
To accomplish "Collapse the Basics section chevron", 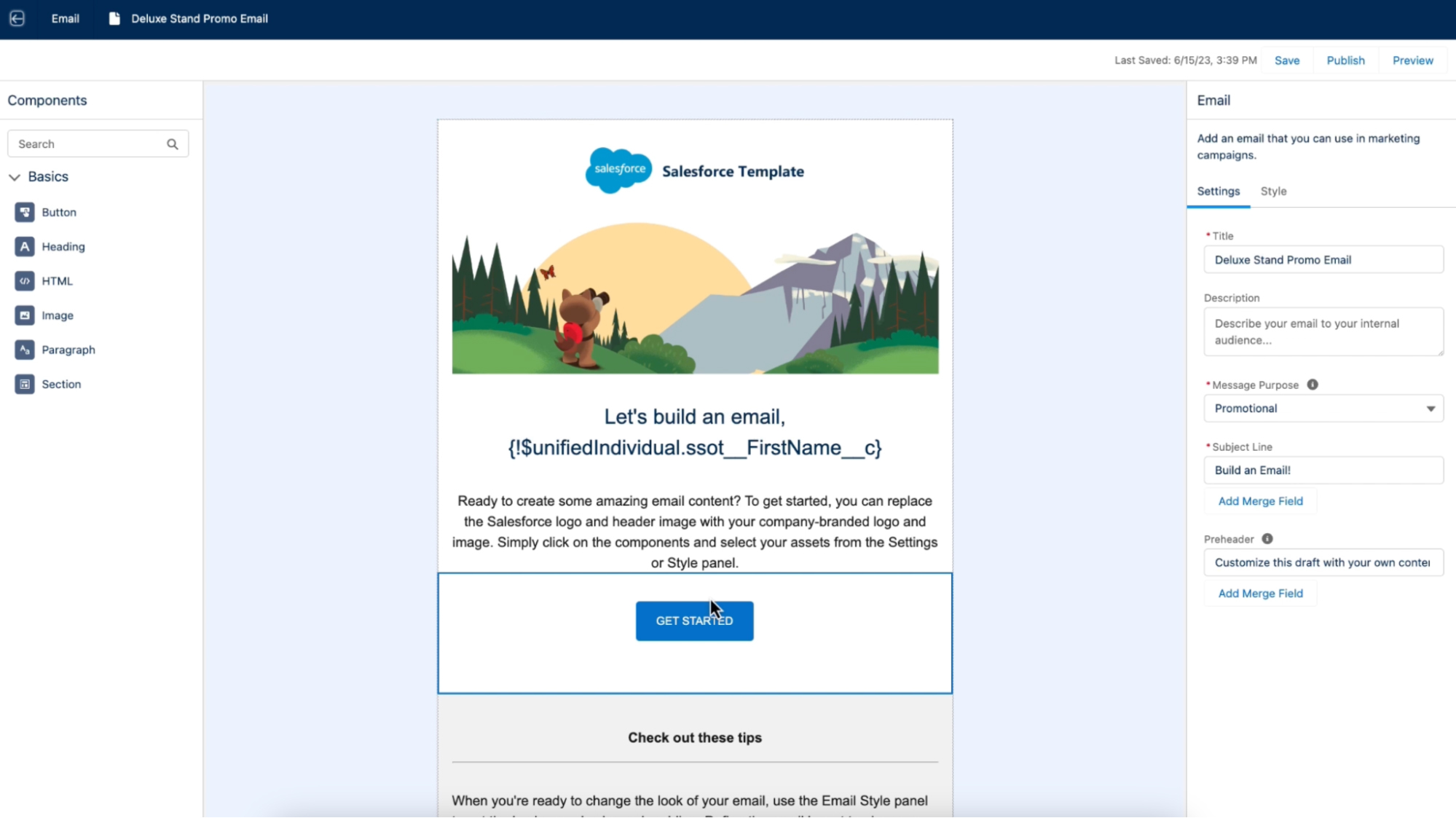I will [x=15, y=177].
